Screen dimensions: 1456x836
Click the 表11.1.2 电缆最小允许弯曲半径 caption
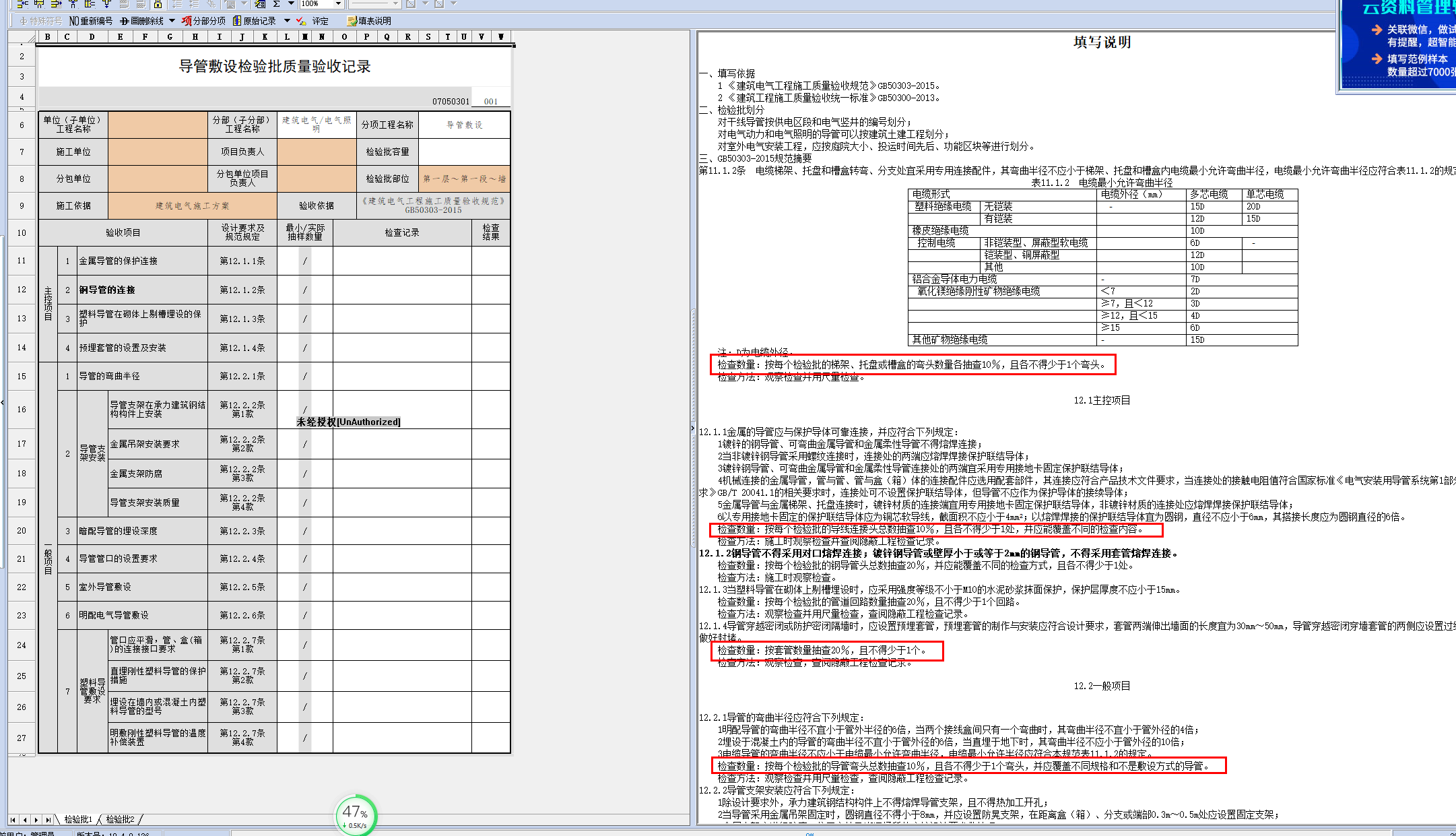click(x=1102, y=183)
